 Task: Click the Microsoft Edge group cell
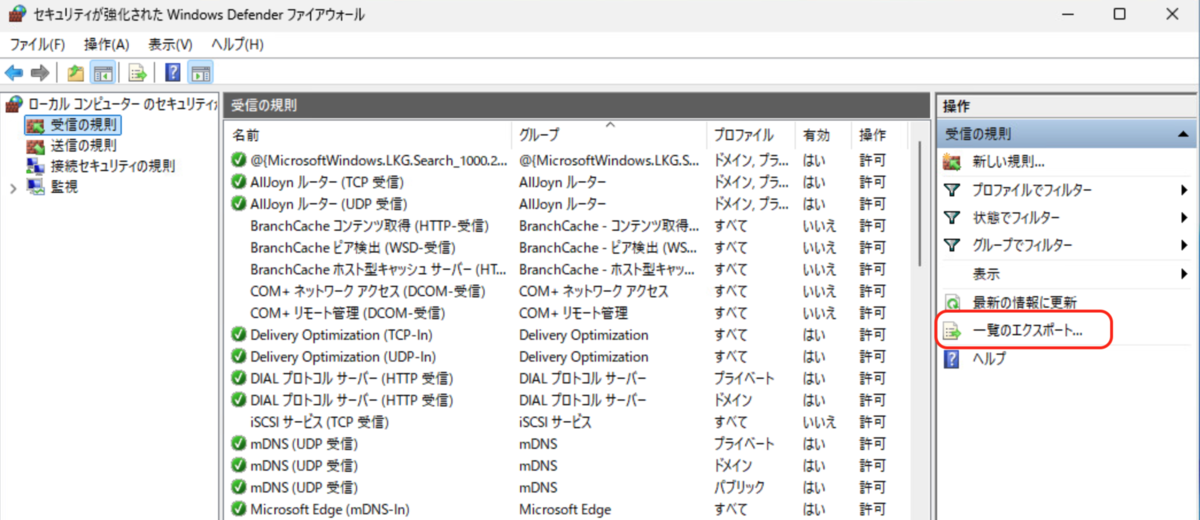pos(565,510)
